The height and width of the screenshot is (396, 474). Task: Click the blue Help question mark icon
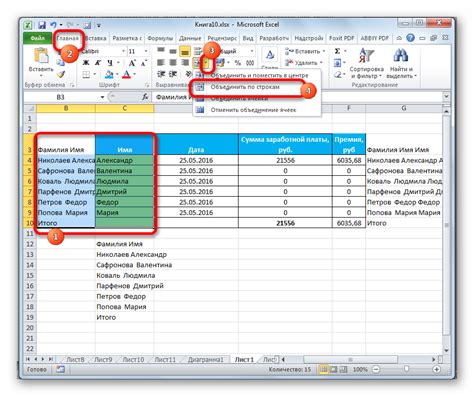[x=411, y=38]
